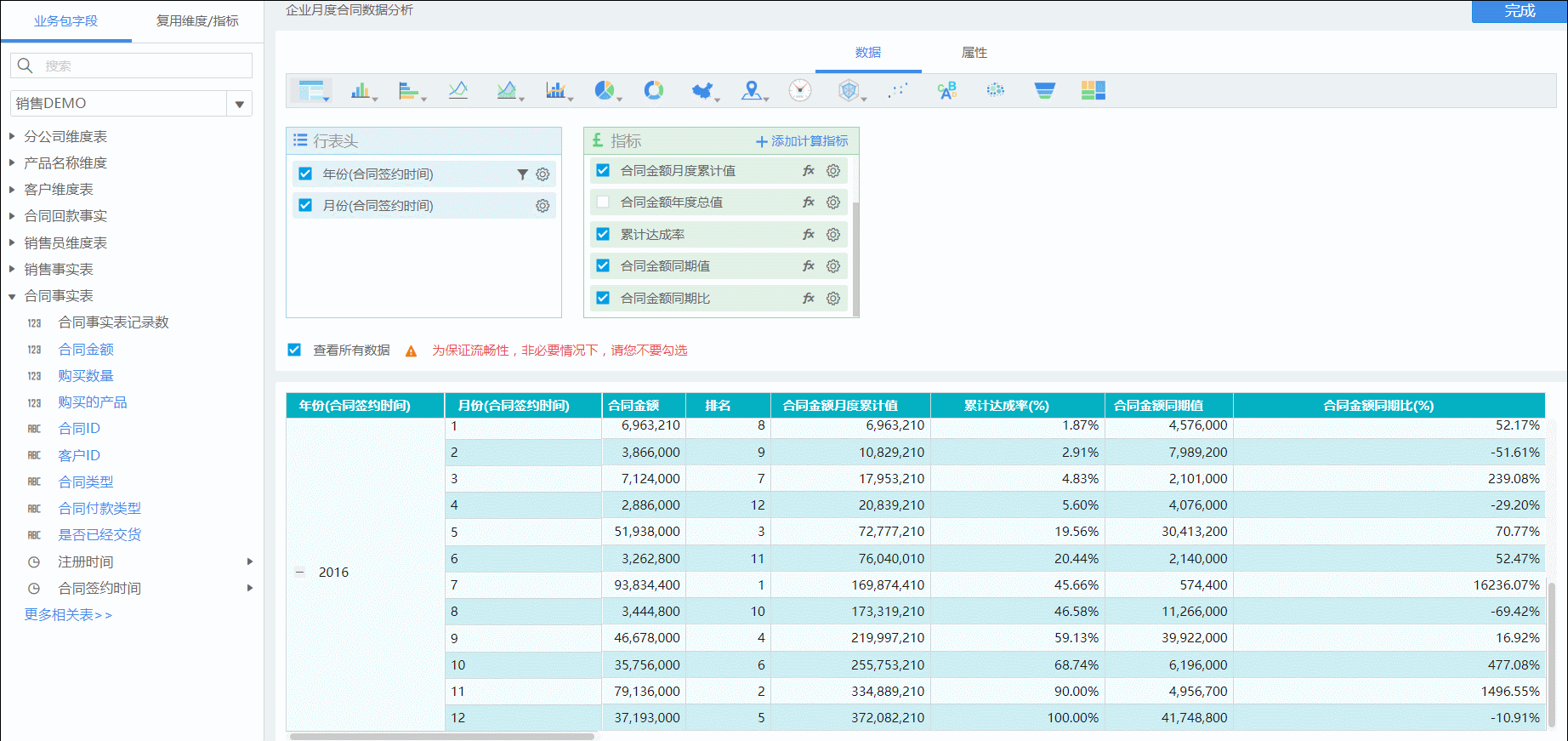Check 合同金额年度总值 indicator checkbox
This screenshot has height=741, width=1568.
coord(603,202)
